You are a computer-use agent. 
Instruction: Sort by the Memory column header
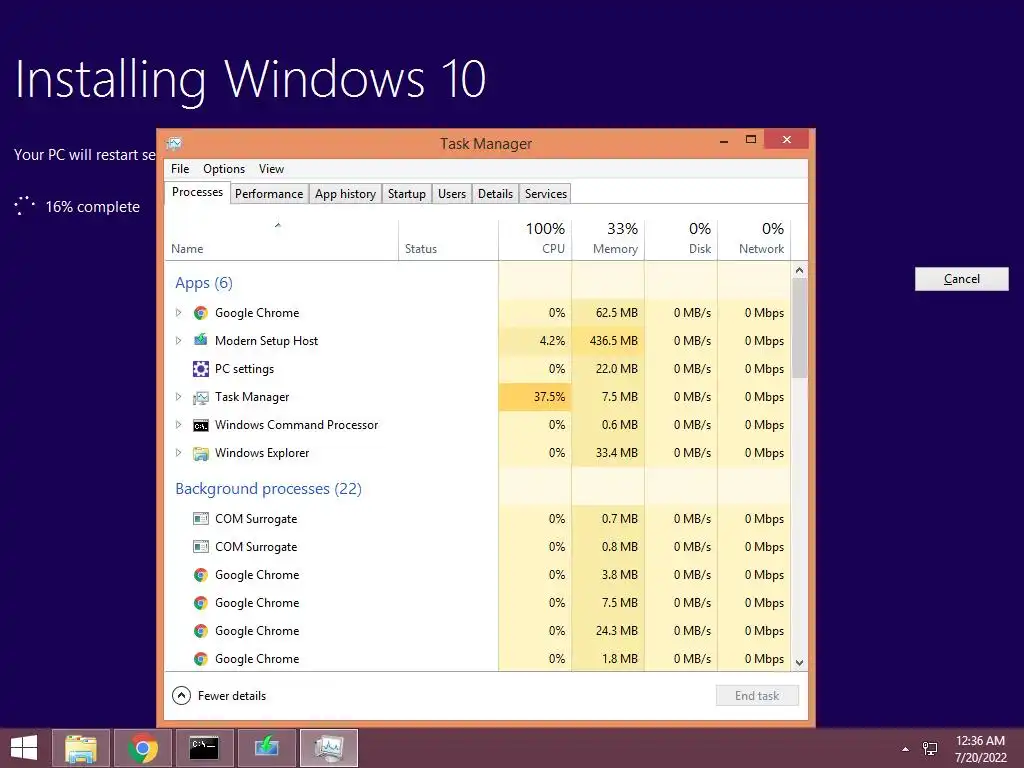[608, 239]
